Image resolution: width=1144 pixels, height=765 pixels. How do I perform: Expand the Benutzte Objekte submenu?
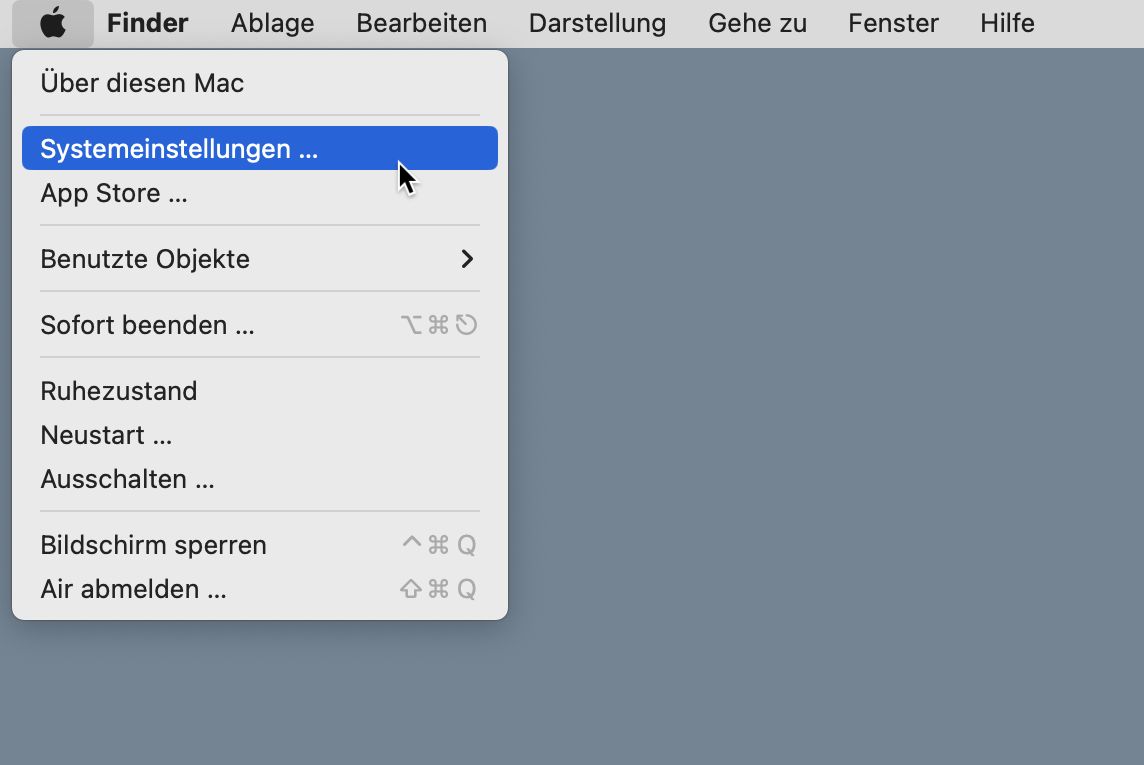(260, 259)
